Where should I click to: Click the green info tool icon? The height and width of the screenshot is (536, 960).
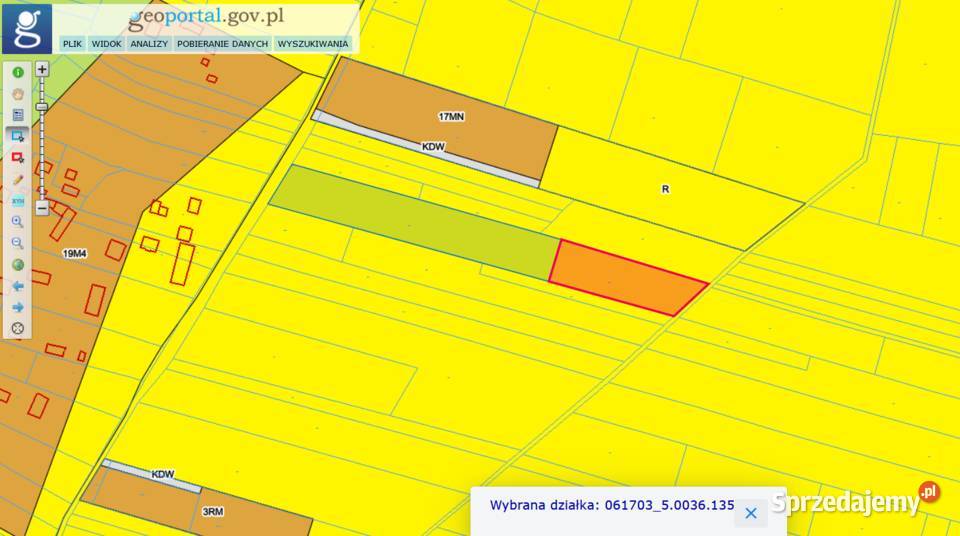(x=17, y=72)
